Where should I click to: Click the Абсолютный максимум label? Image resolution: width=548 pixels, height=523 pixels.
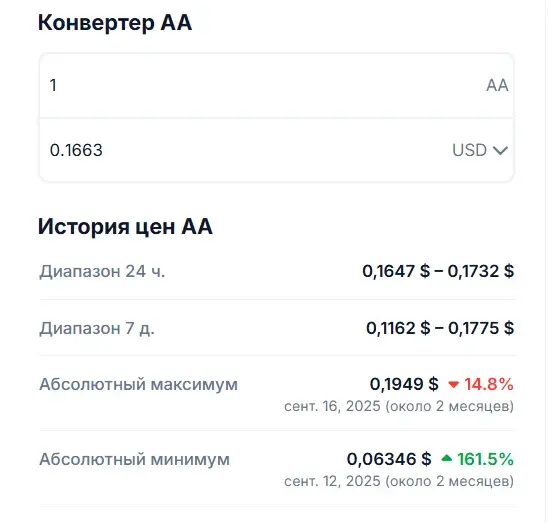(138, 384)
